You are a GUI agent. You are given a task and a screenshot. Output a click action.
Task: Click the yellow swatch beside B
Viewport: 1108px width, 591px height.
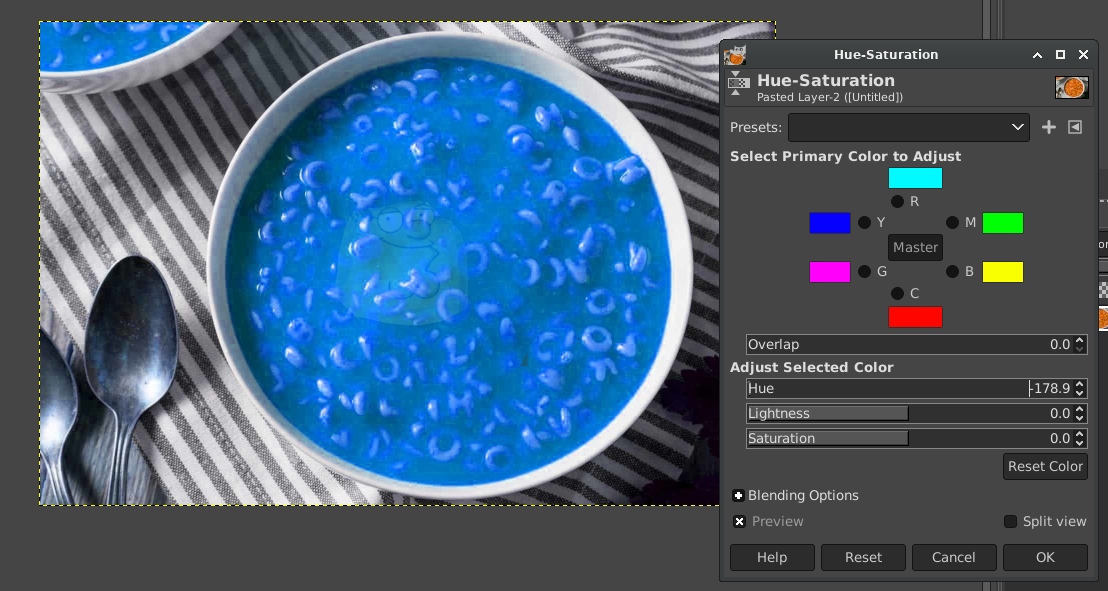(x=1003, y=271)
